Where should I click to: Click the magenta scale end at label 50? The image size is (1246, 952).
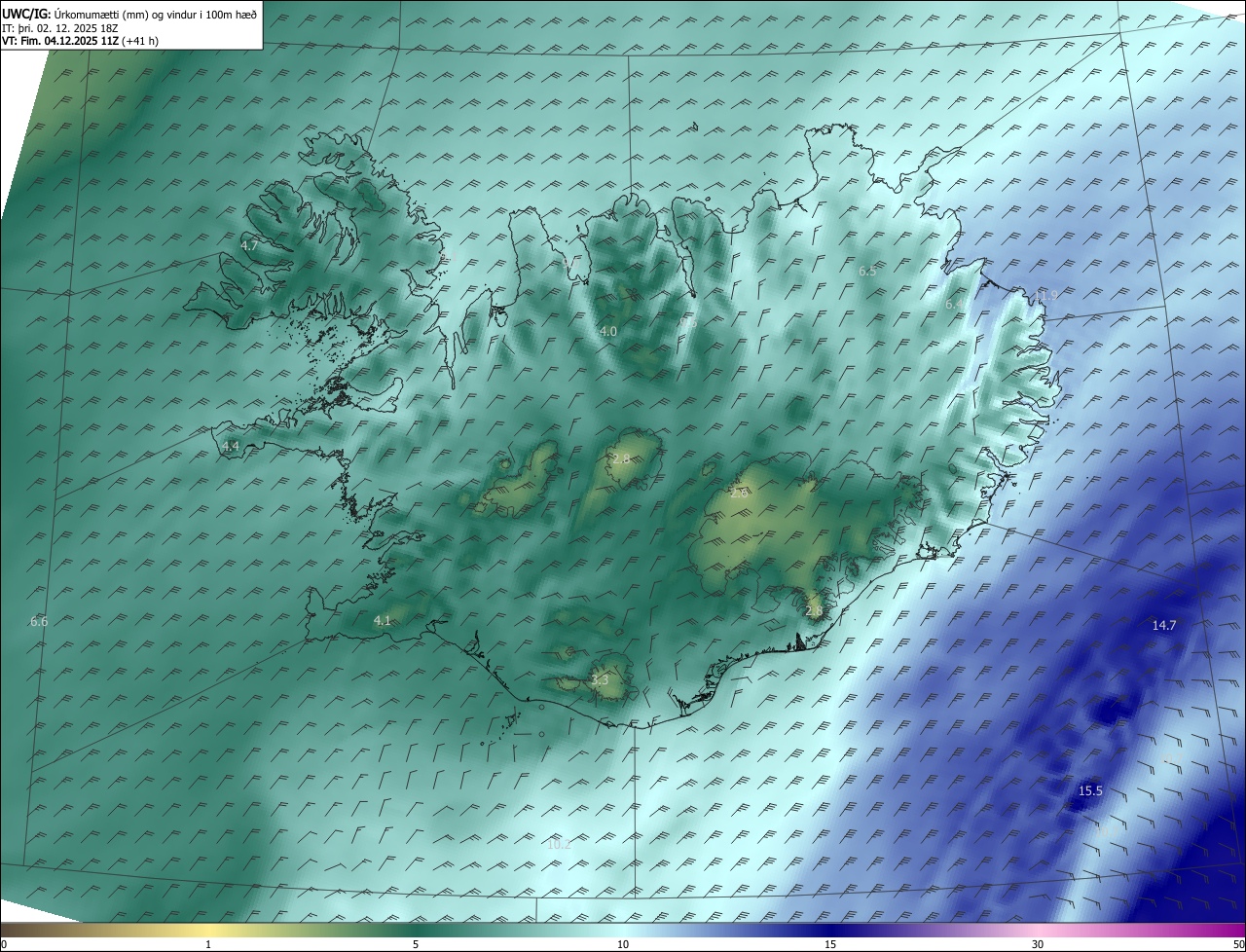point(1238,944)
